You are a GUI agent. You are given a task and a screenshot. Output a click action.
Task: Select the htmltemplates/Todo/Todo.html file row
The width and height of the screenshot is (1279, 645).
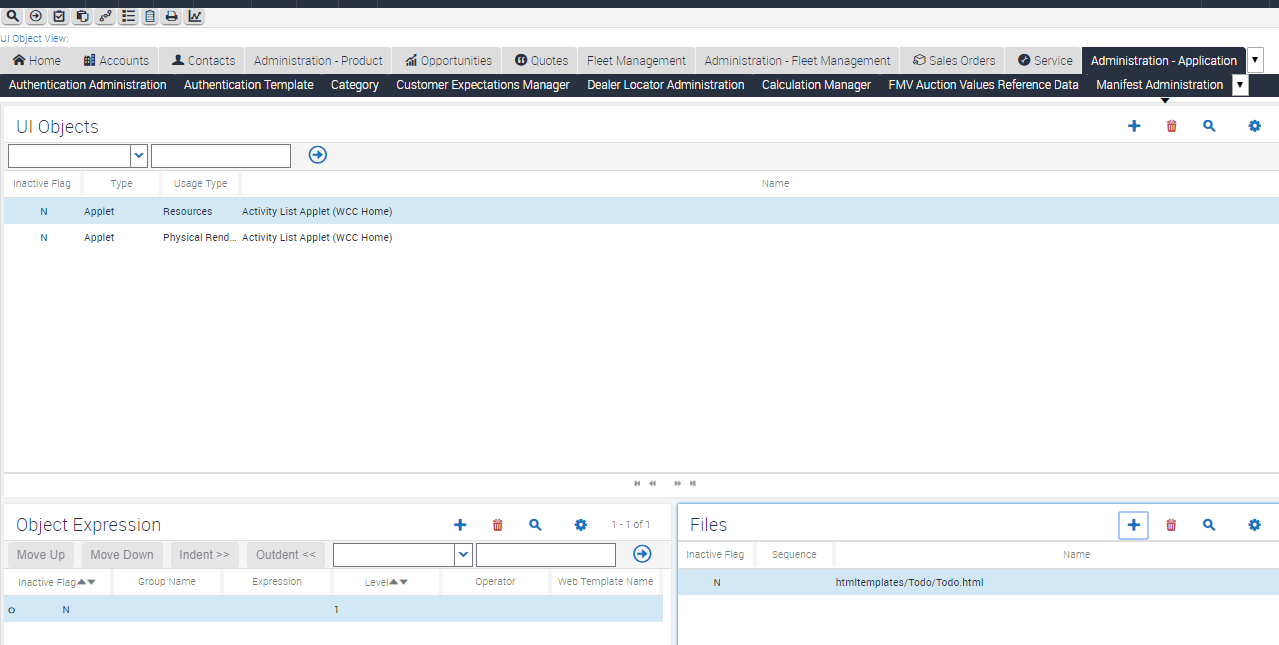pyautogui.click(x=909, y=582)
